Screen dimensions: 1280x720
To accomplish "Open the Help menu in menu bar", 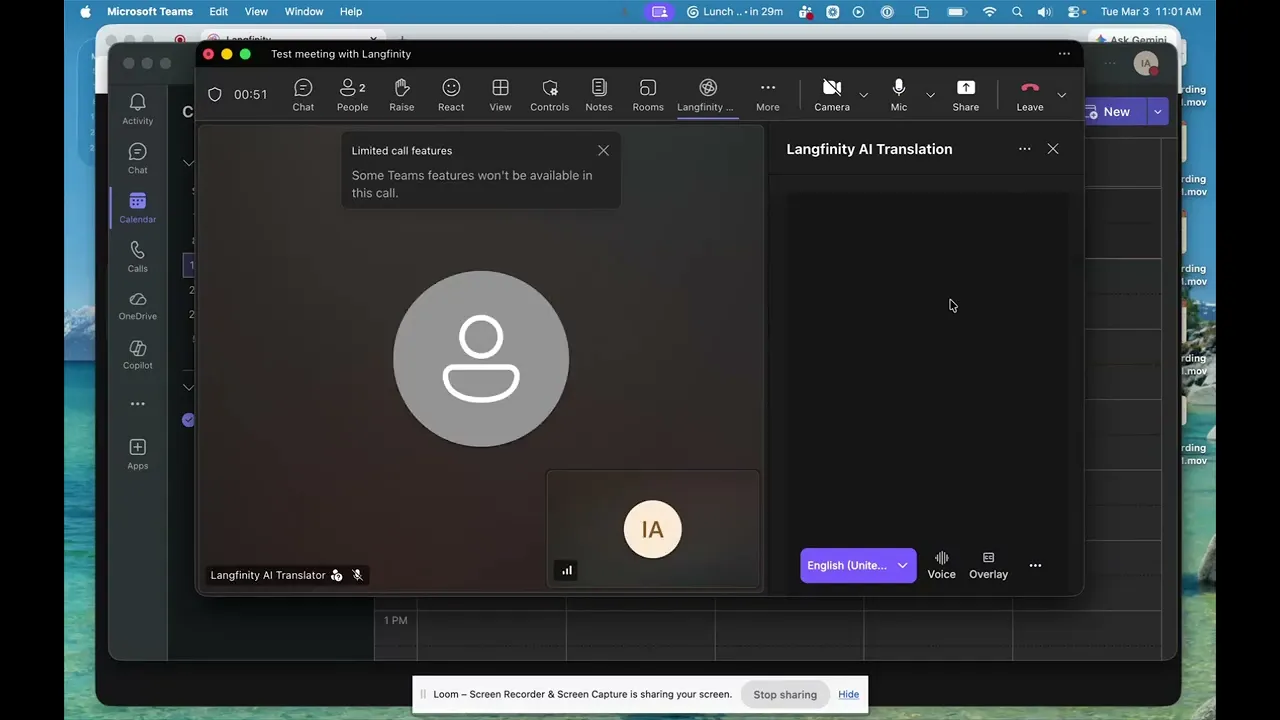I will point(351,12).
